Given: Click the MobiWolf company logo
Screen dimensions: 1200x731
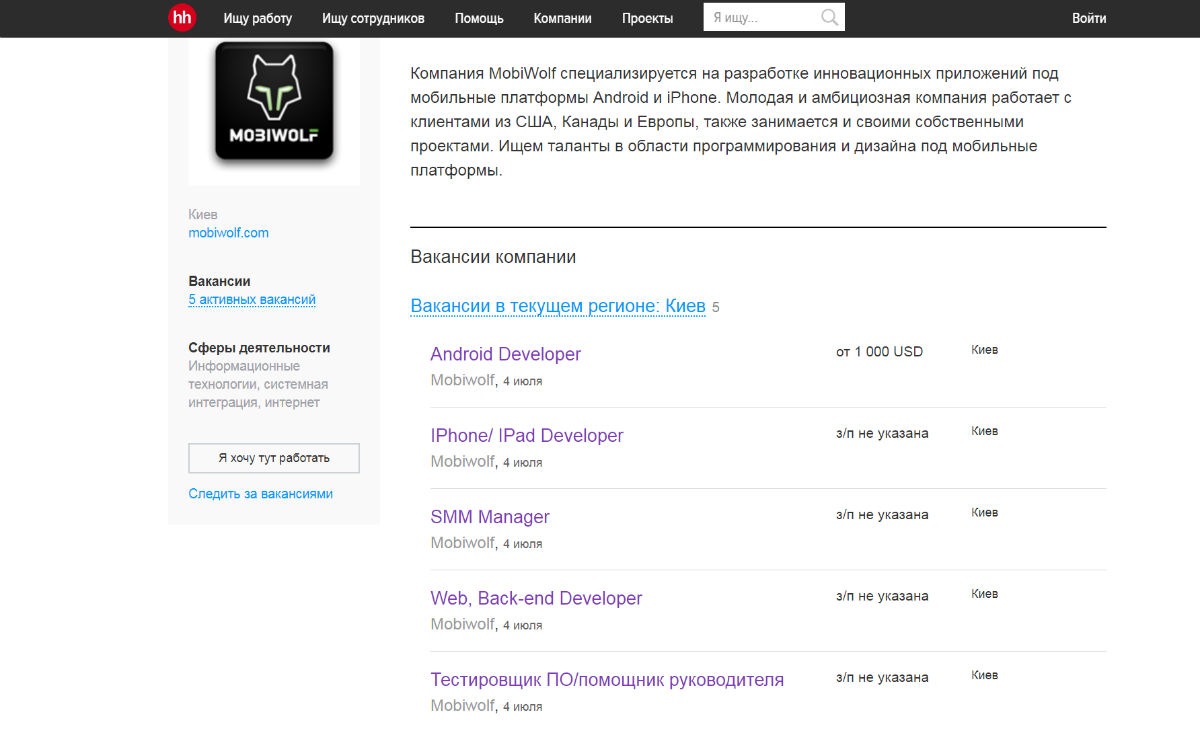Looking at the screenshot, I should [273, 104].
